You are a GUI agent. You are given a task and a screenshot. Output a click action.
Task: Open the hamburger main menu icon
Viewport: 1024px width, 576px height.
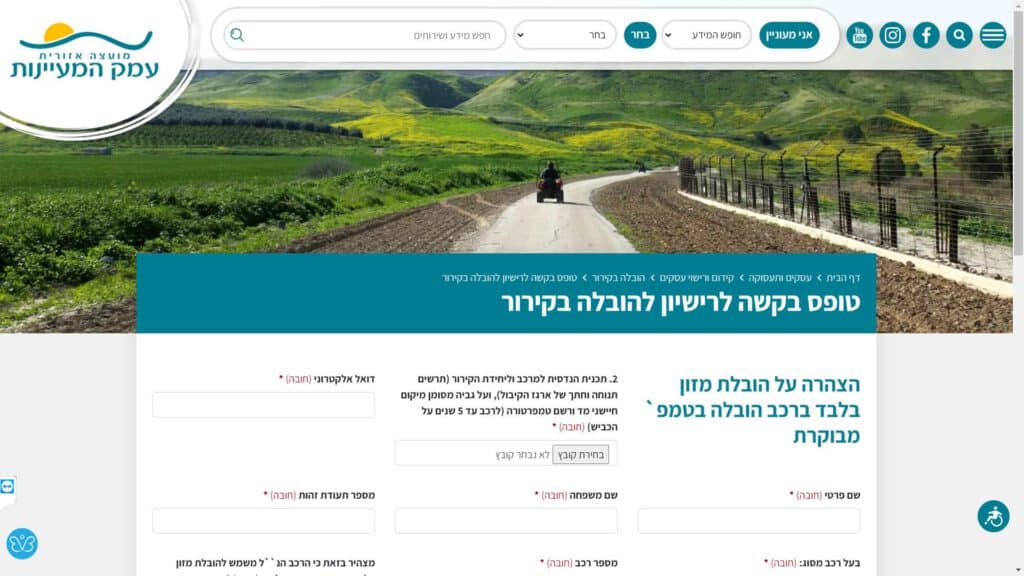coord(993,35)
